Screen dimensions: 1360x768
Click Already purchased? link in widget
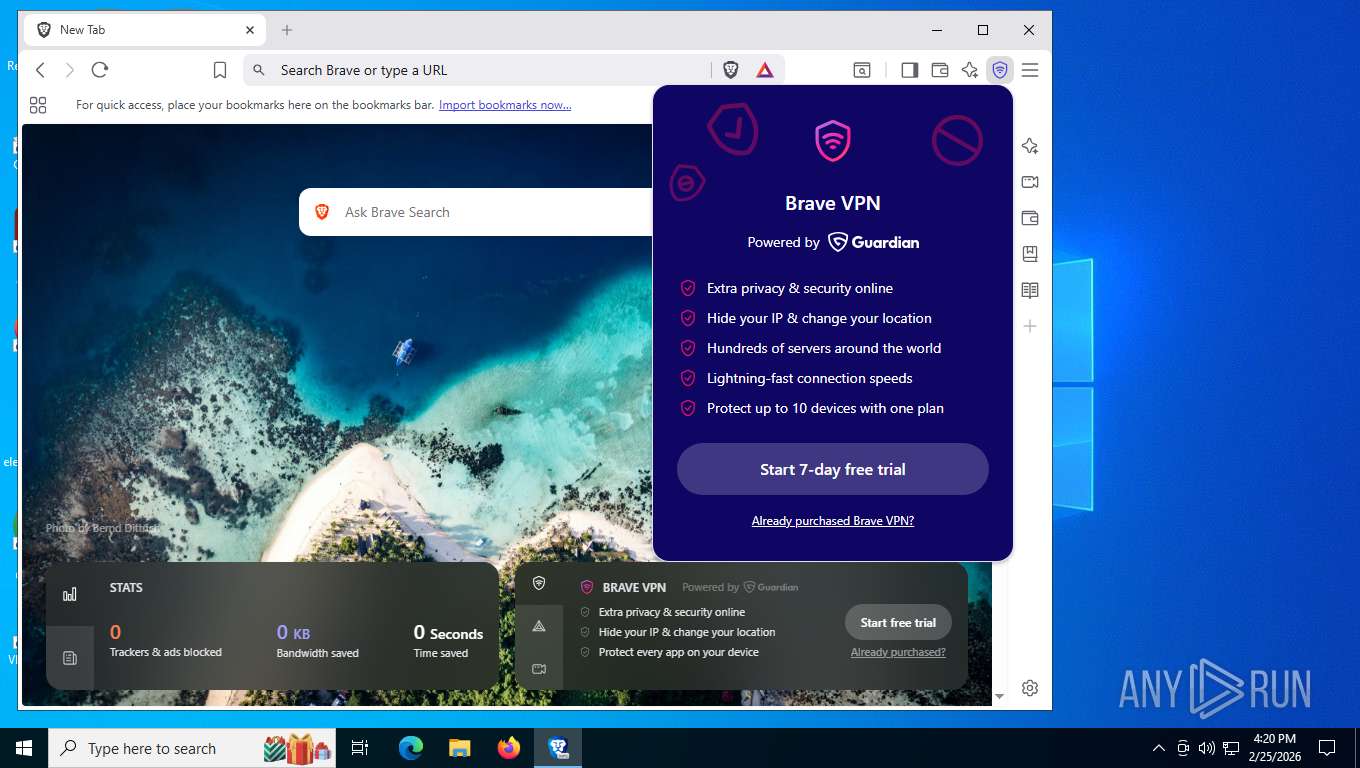(898, 652)
